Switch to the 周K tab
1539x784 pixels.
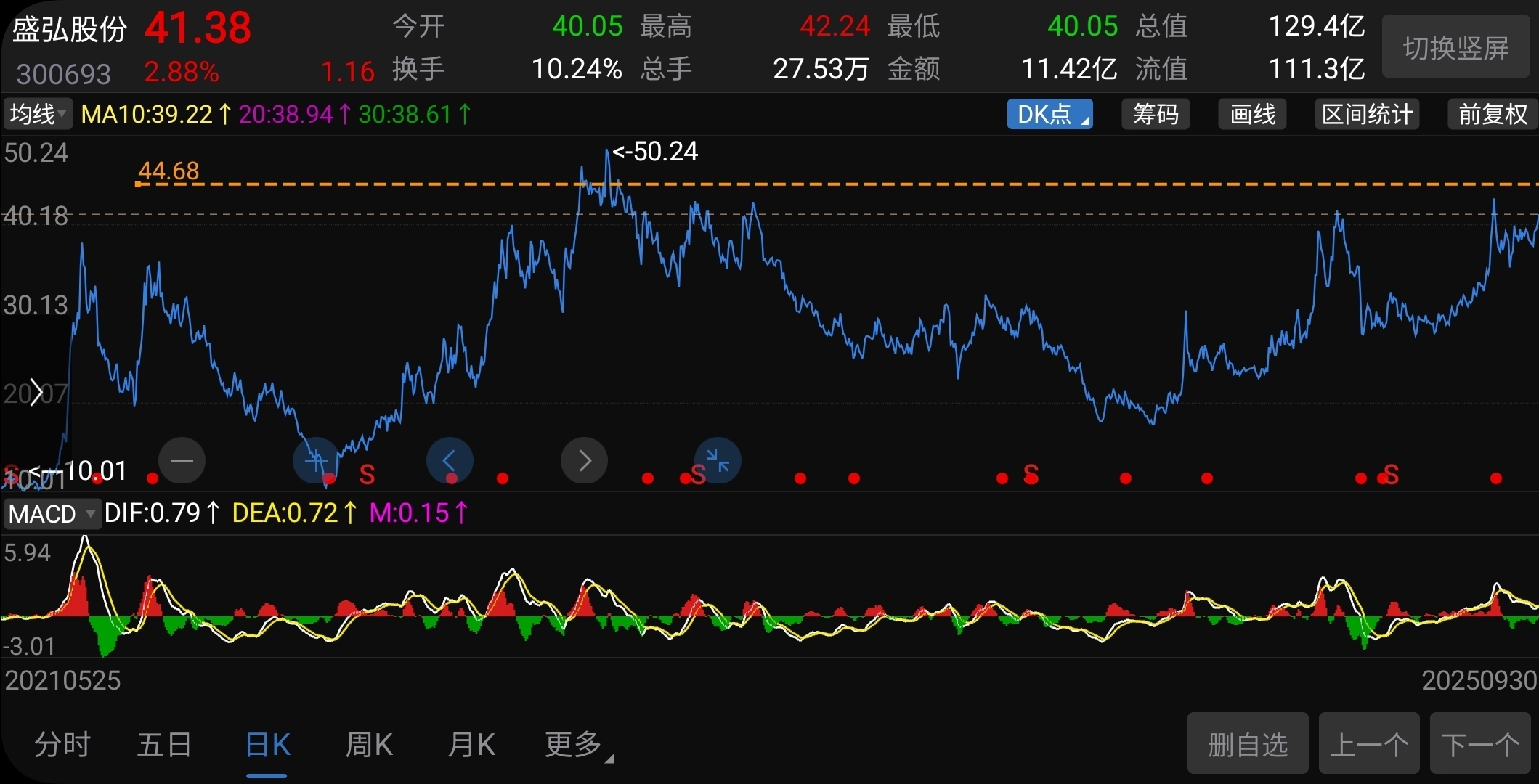[x=369, y=745]
